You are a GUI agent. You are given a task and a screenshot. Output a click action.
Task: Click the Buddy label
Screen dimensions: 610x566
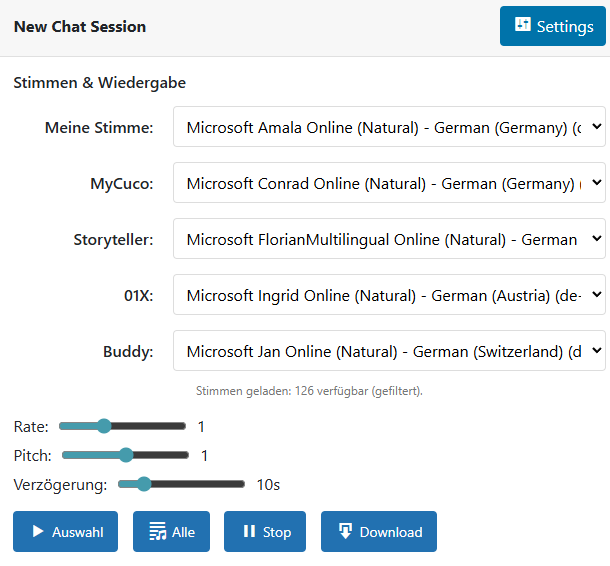[x=128, y=352]
